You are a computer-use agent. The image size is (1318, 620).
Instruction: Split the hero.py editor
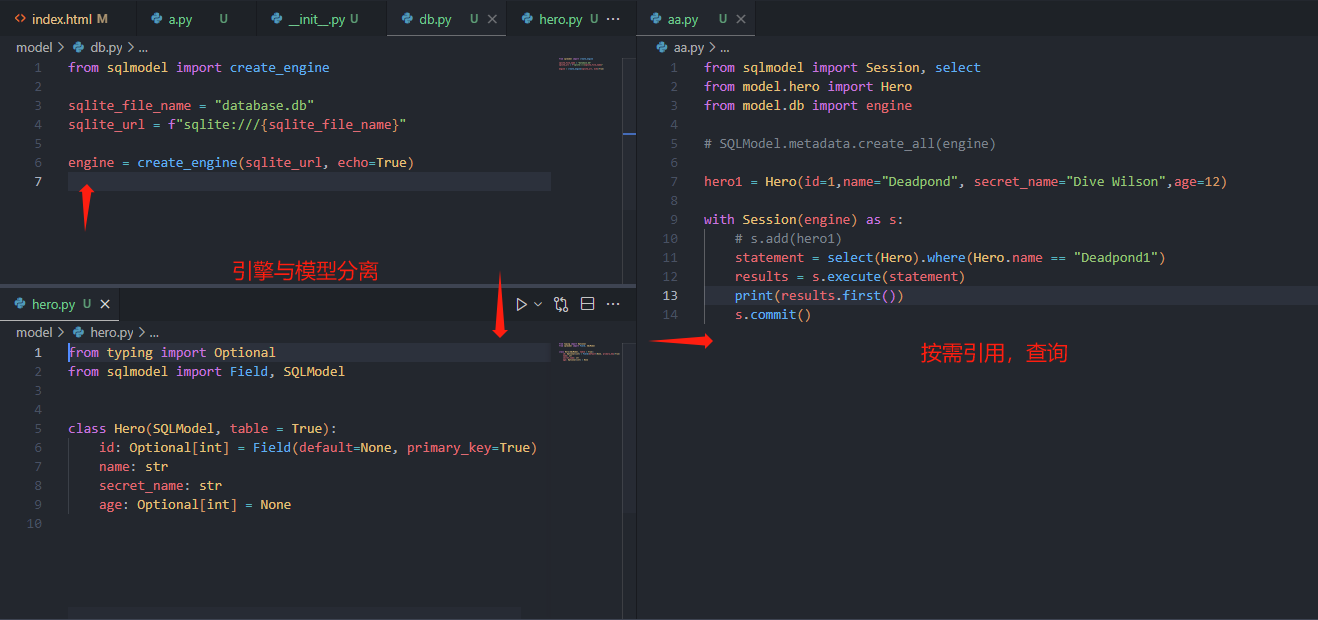click(x=587, y=304)
